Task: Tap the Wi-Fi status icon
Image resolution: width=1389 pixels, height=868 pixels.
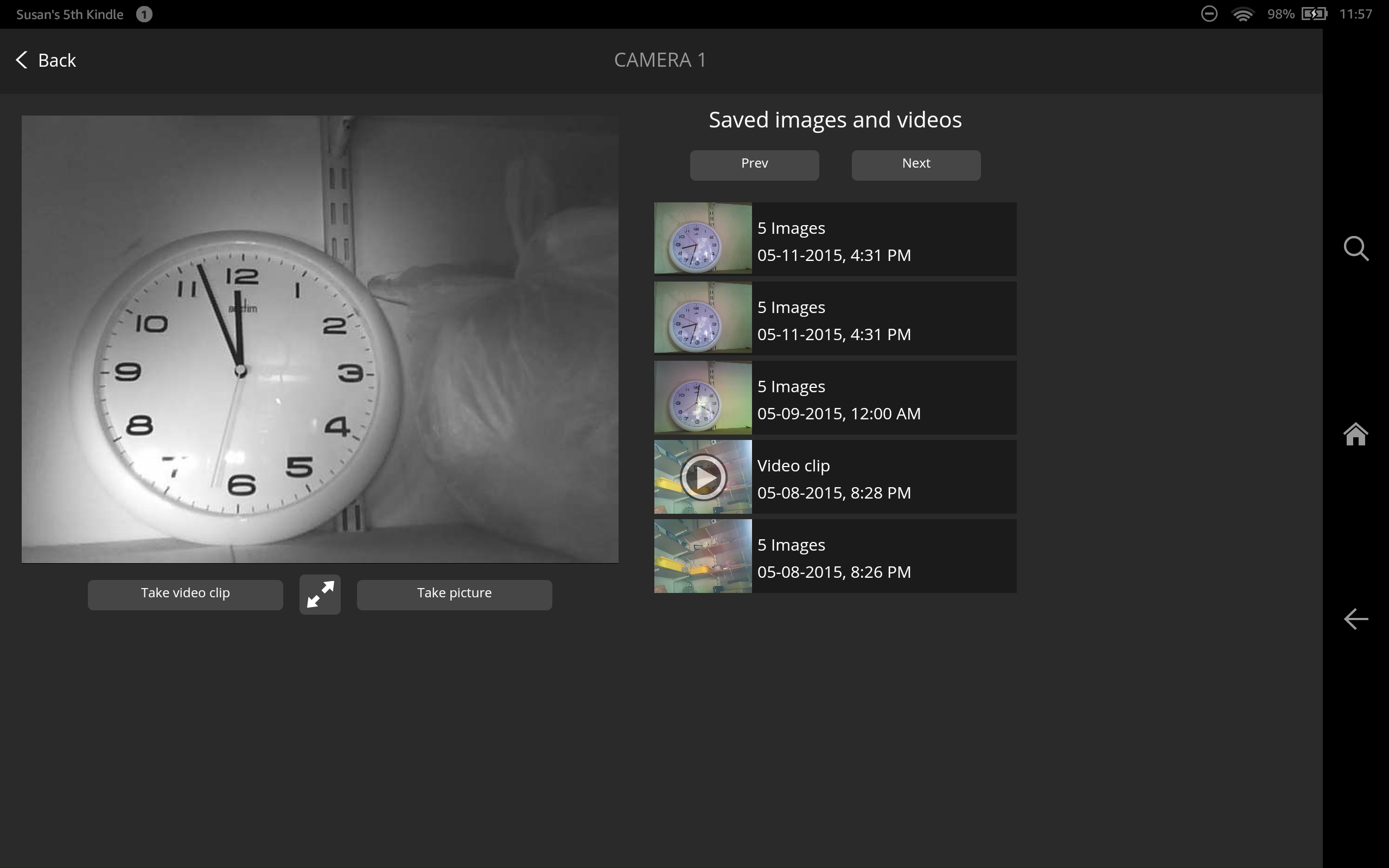Action: pos(1242,14)
